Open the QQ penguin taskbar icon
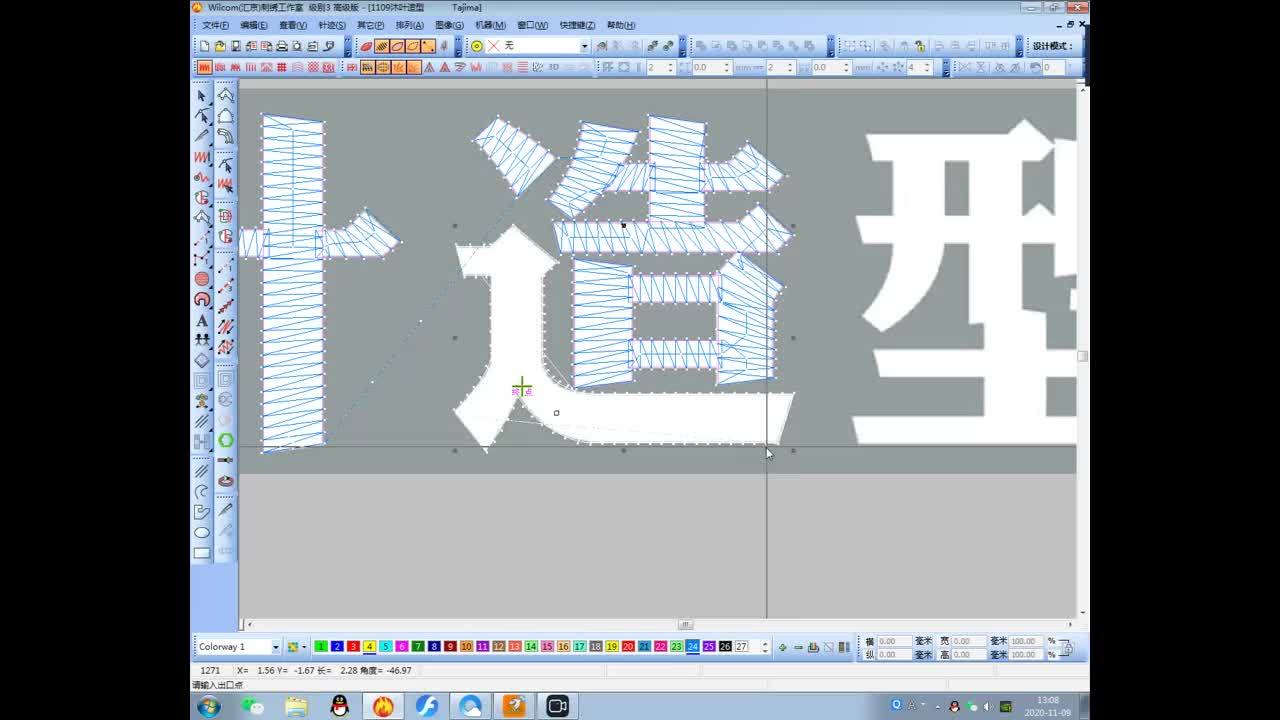The width and height of the screenshot is (1280, 720). [339, 706]
